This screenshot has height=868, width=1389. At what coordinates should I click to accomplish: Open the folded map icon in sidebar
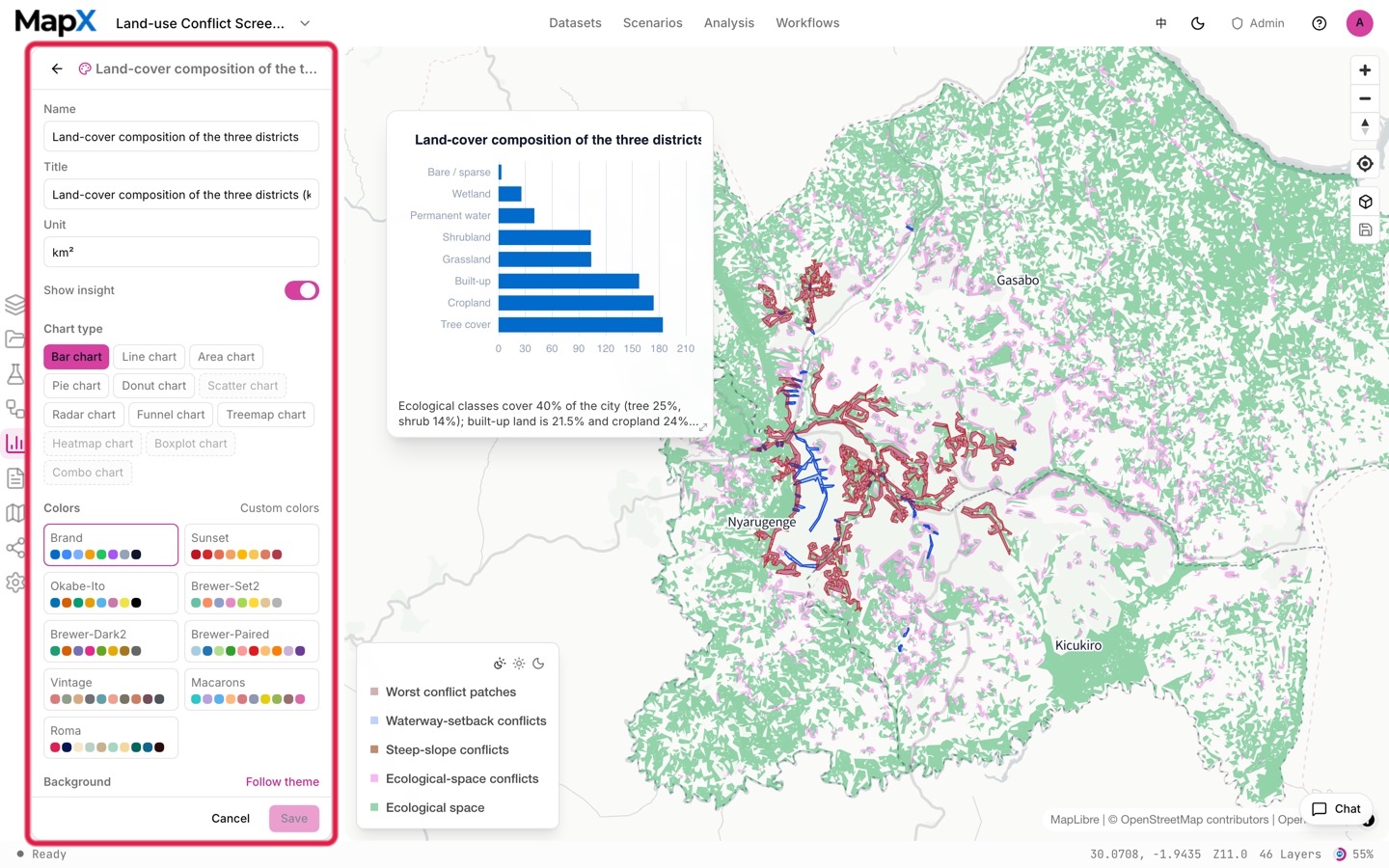click(14, 512)
